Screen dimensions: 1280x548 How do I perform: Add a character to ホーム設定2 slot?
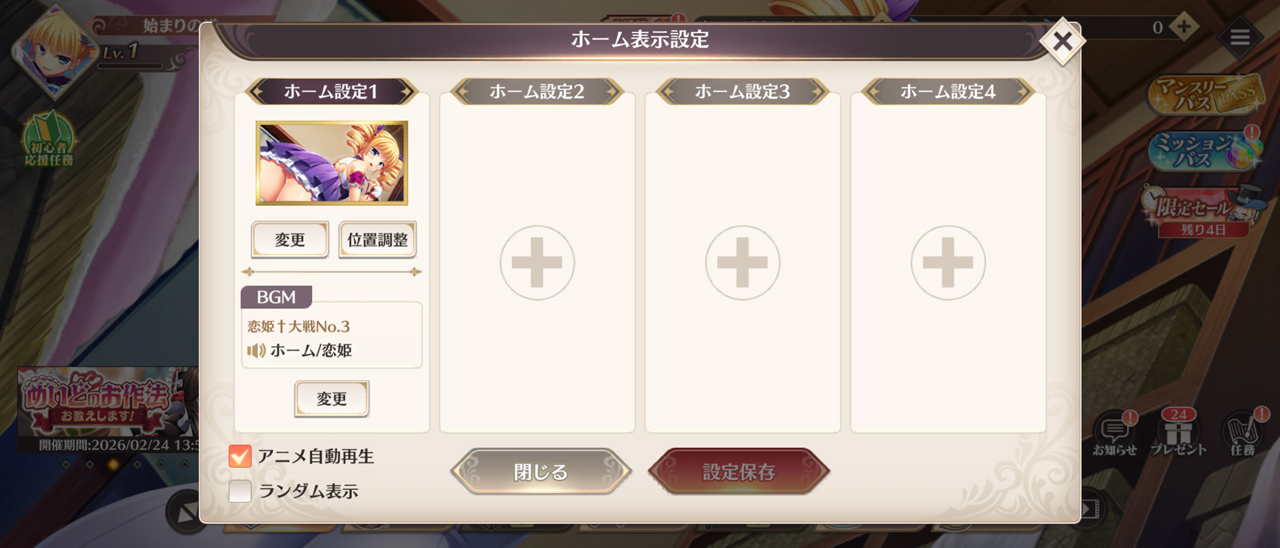point(538,263)
